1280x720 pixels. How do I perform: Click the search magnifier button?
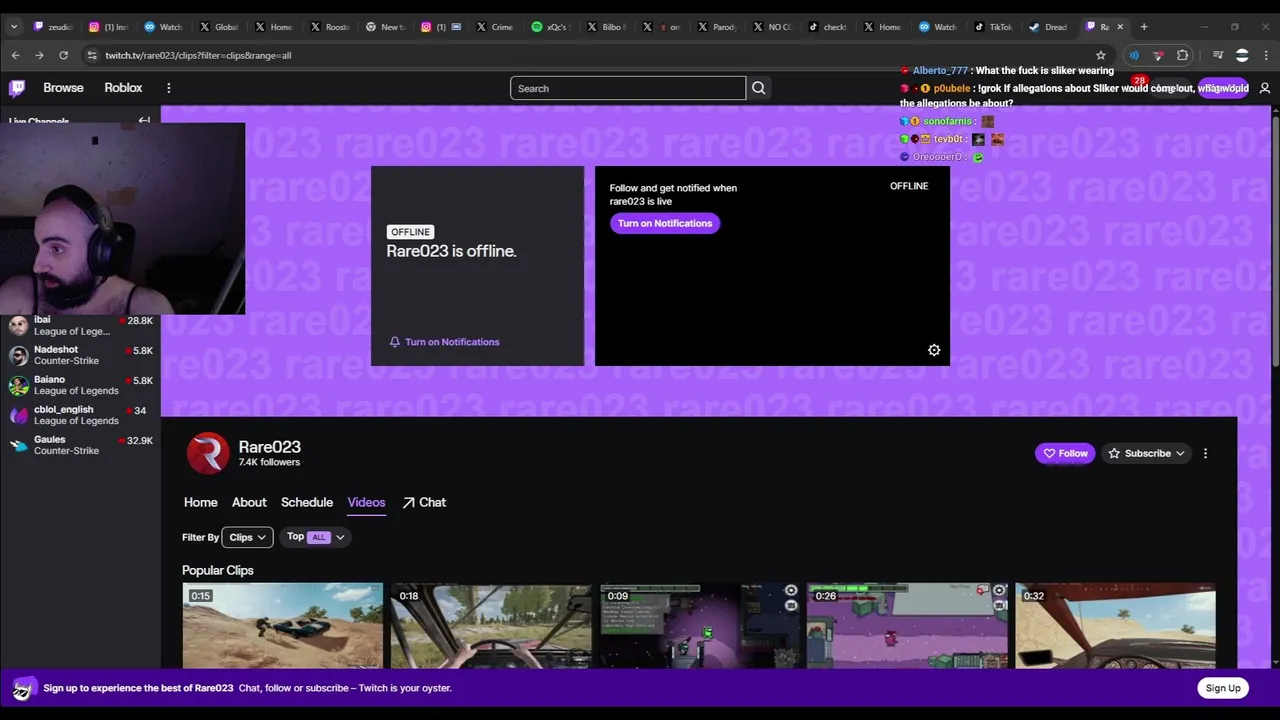point(759,88)
